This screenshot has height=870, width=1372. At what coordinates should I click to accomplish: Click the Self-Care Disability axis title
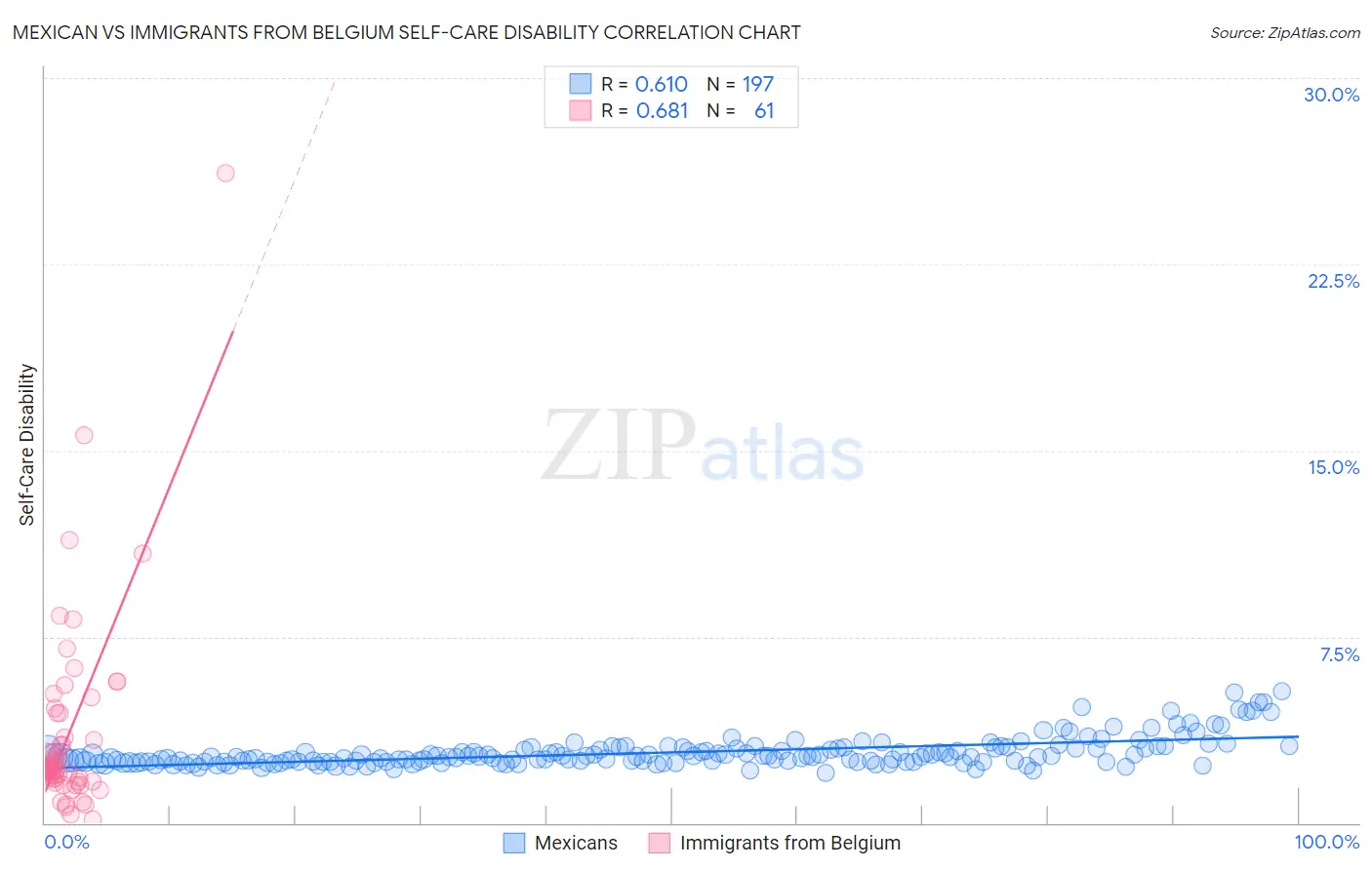pyautogui.click(x=27, y=445)
